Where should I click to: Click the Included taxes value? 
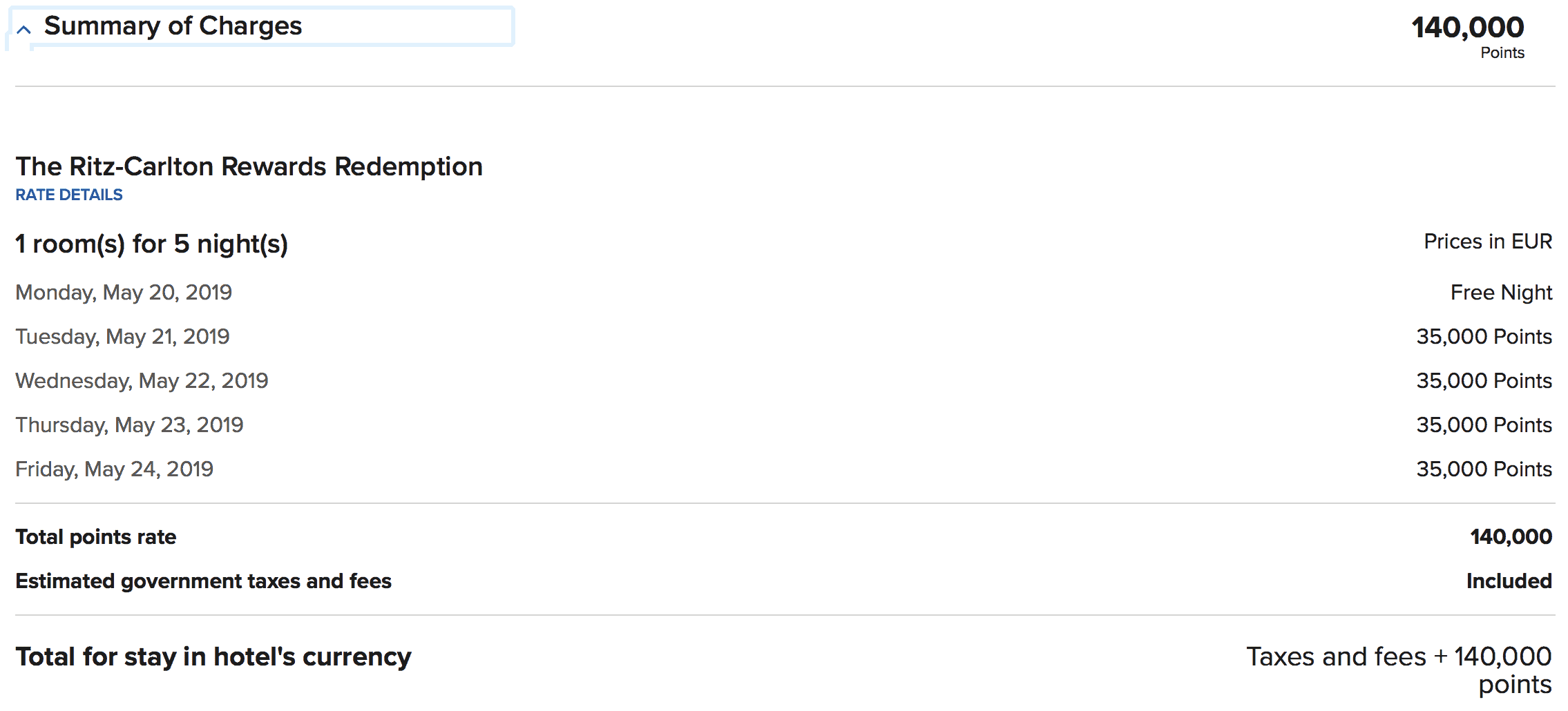tap(1509, 581)
